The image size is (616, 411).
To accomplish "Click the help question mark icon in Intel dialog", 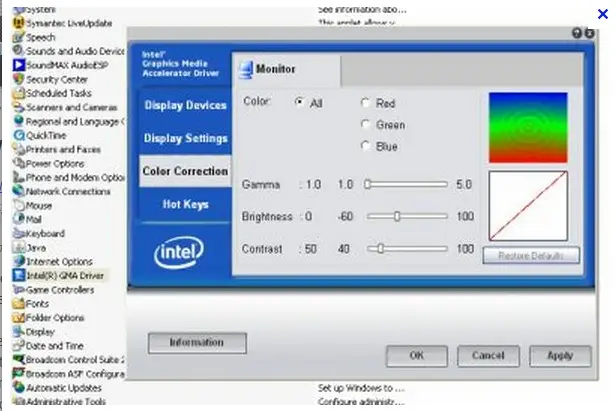I will 576,33.
